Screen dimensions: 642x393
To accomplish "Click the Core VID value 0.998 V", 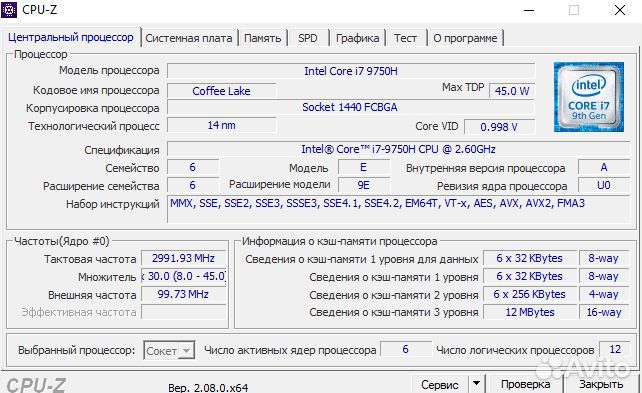I will tap(499, 127).
